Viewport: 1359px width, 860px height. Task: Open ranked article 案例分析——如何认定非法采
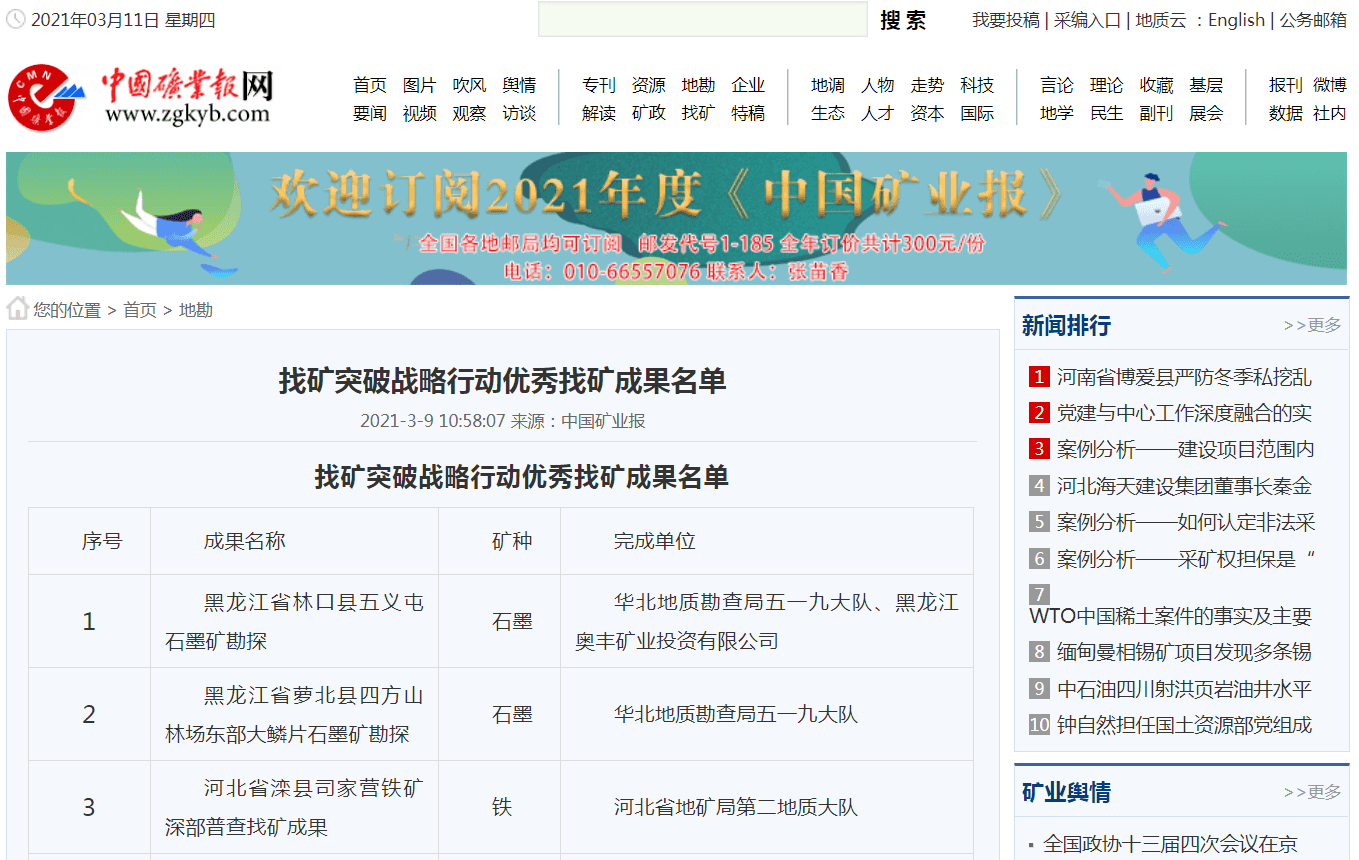[x=1186, y=522]
